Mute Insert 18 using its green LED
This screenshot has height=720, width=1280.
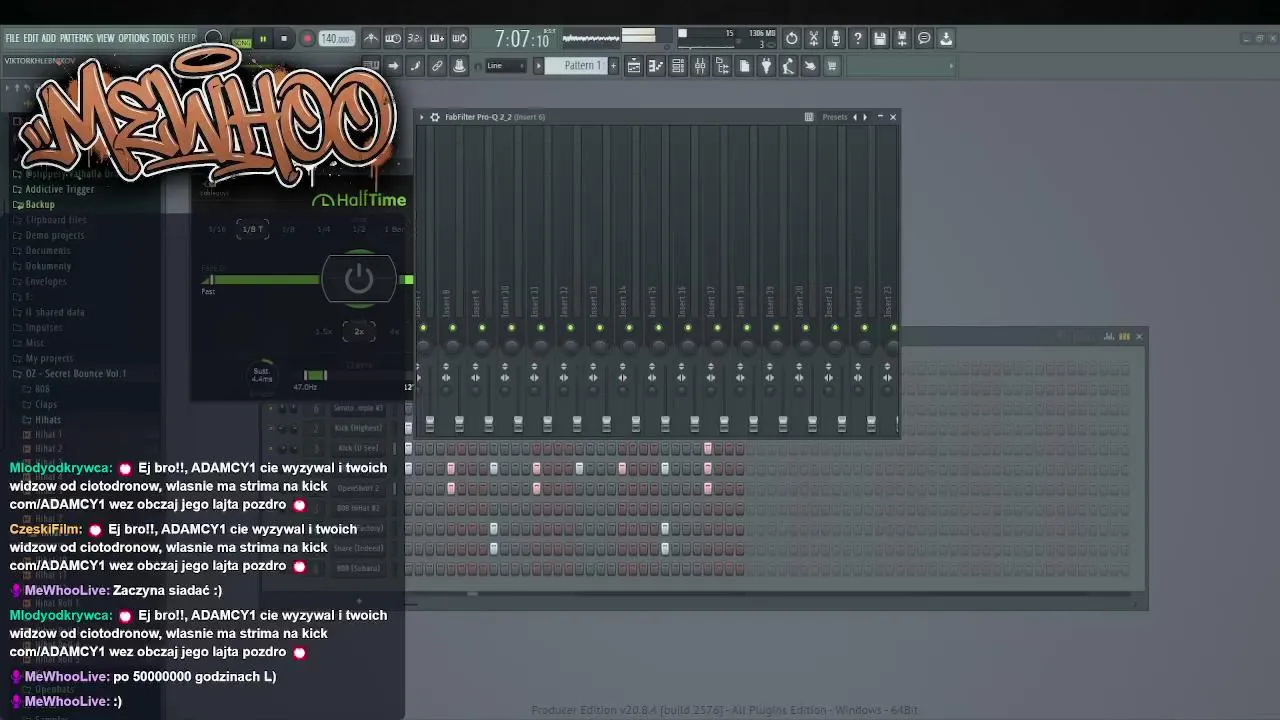tap(746, 328)
